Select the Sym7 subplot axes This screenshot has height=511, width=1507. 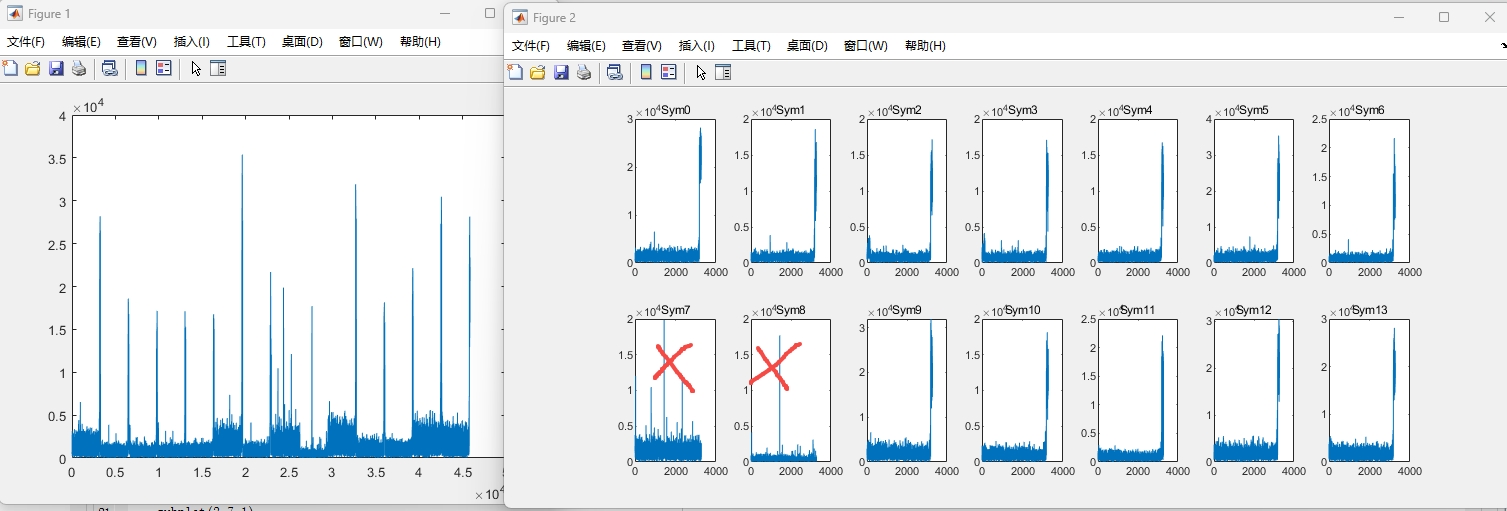pyautogui.click(x=674, y=390)
